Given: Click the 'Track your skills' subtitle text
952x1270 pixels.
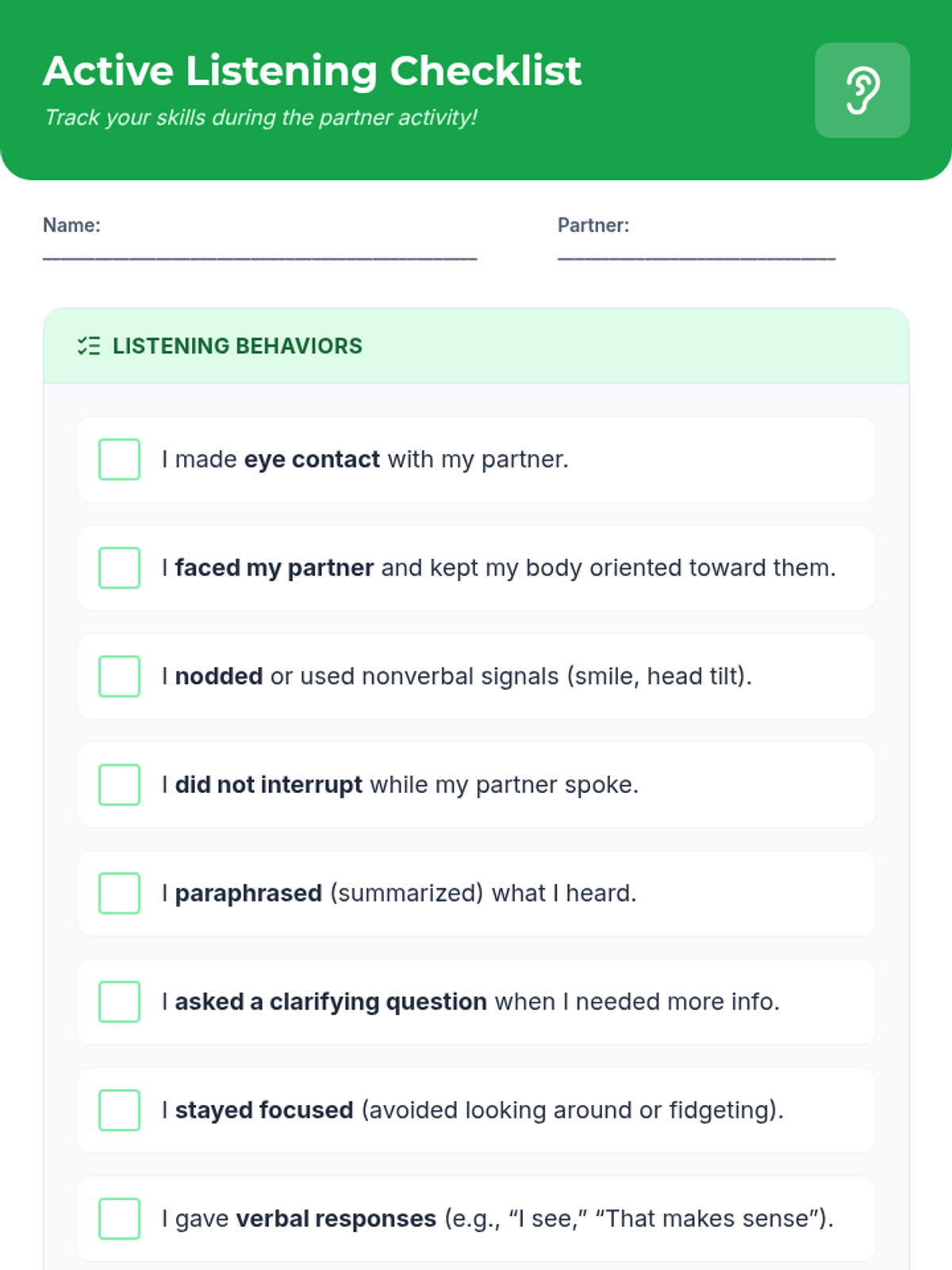Looking at the screenshot, I should pos(260,117).
